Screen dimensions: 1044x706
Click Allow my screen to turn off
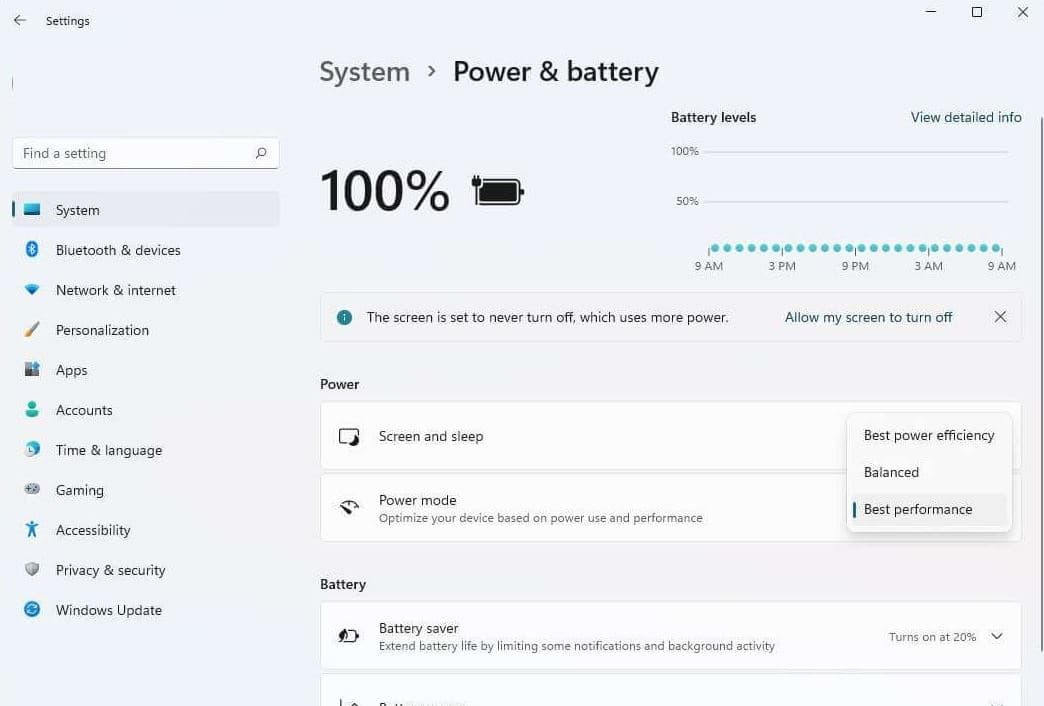pyautogui.click(x=868, y=317)
